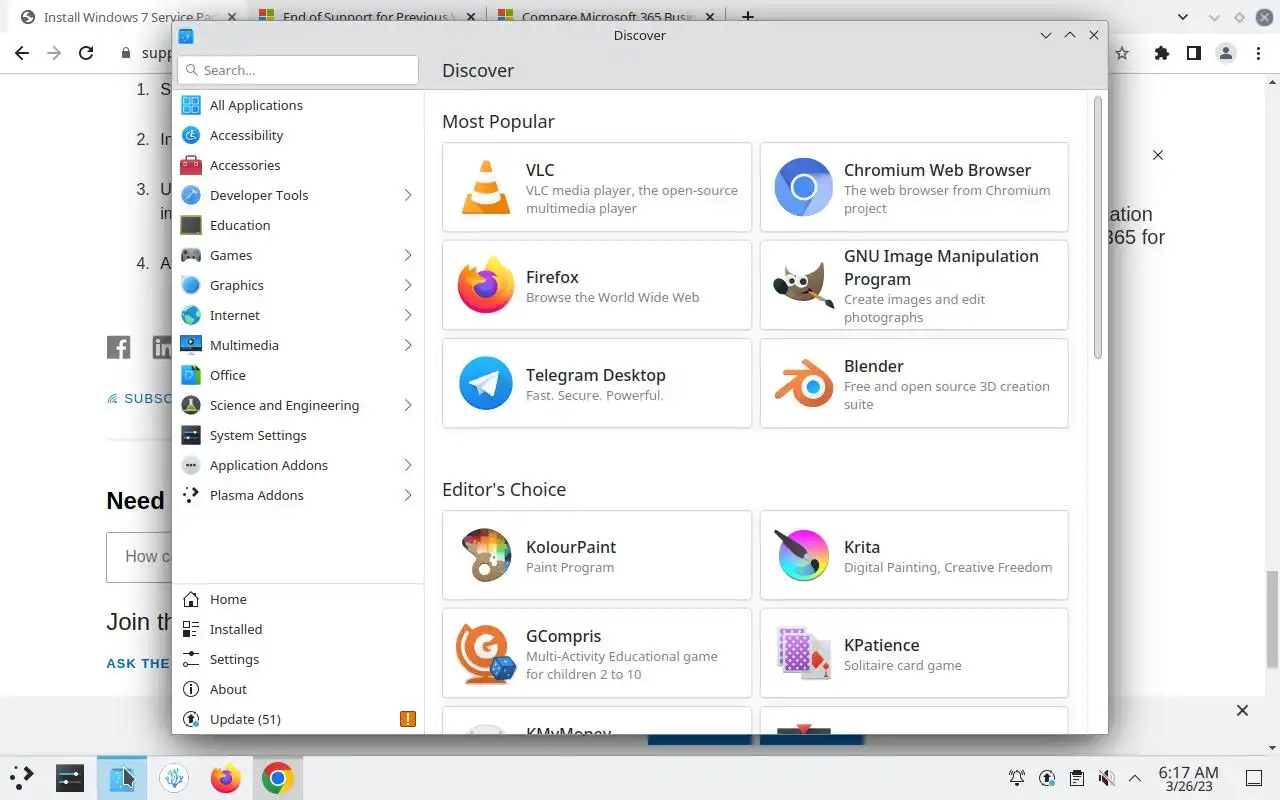The height and width of the screenshot is (800, 1280).
Task: Select Education category
Action: pyautogui.click(x=298, y=225)
